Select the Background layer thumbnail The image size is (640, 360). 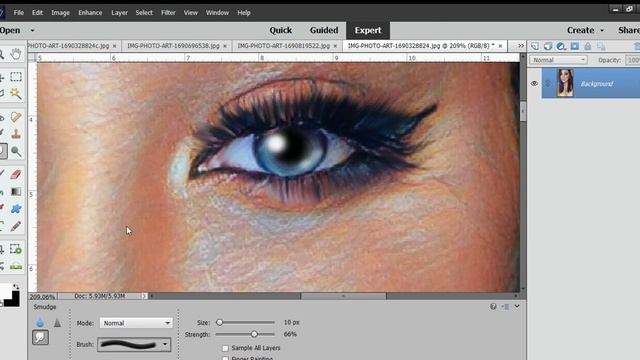coord(565,83)
